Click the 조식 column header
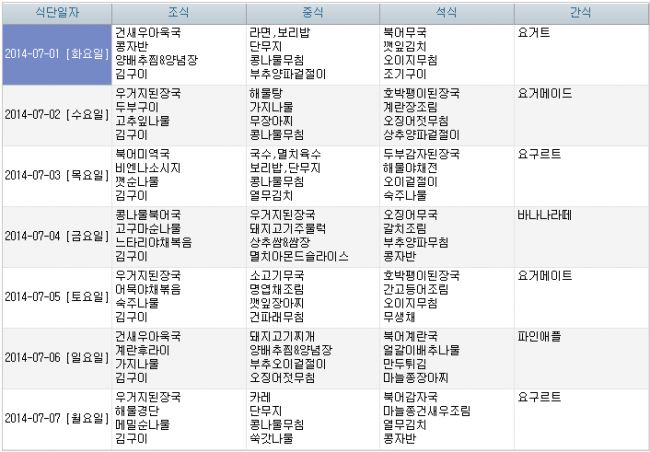The height and width of the screenshot is (452, 650). pos(178,13)
